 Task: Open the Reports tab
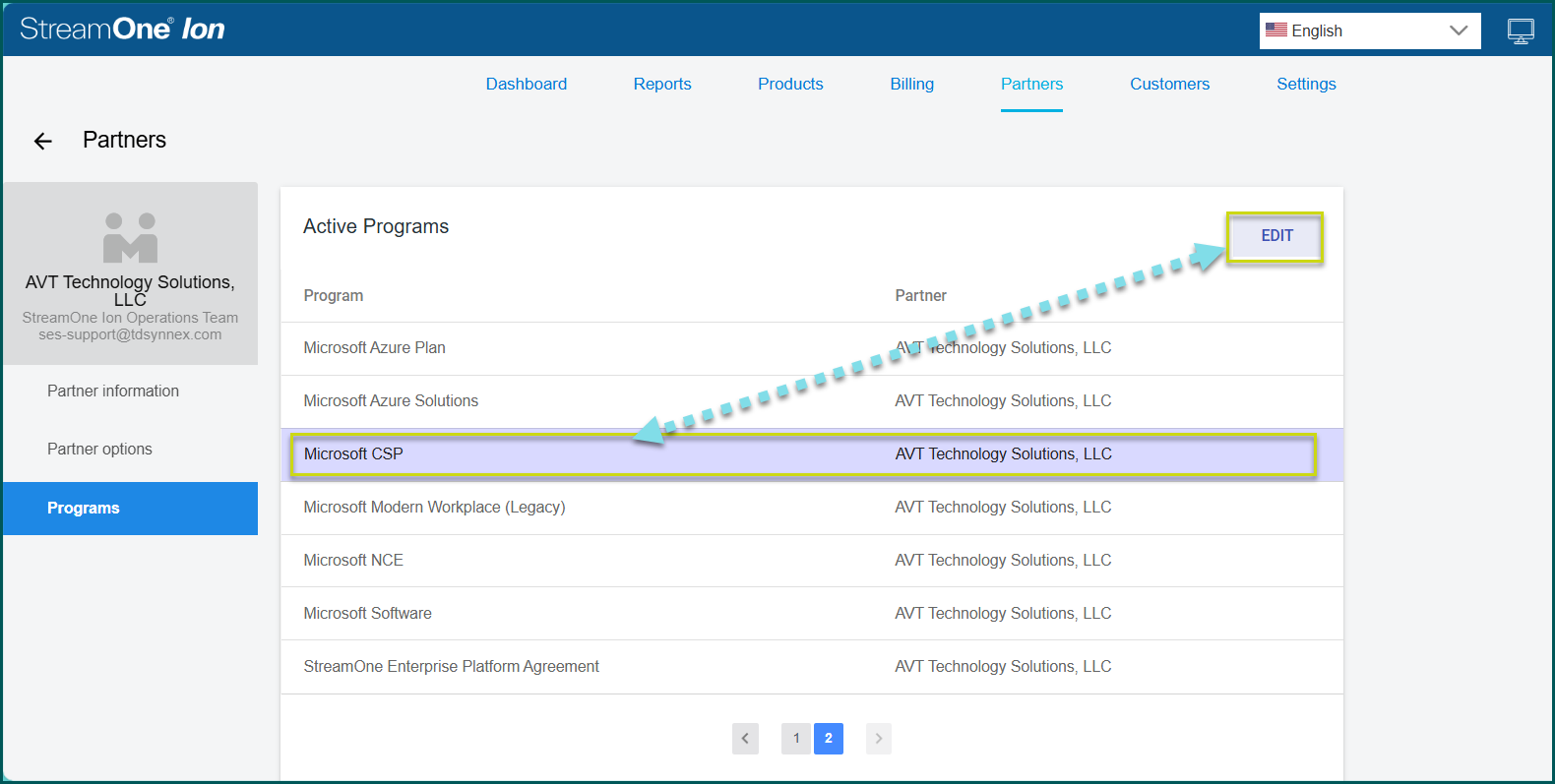662,85
